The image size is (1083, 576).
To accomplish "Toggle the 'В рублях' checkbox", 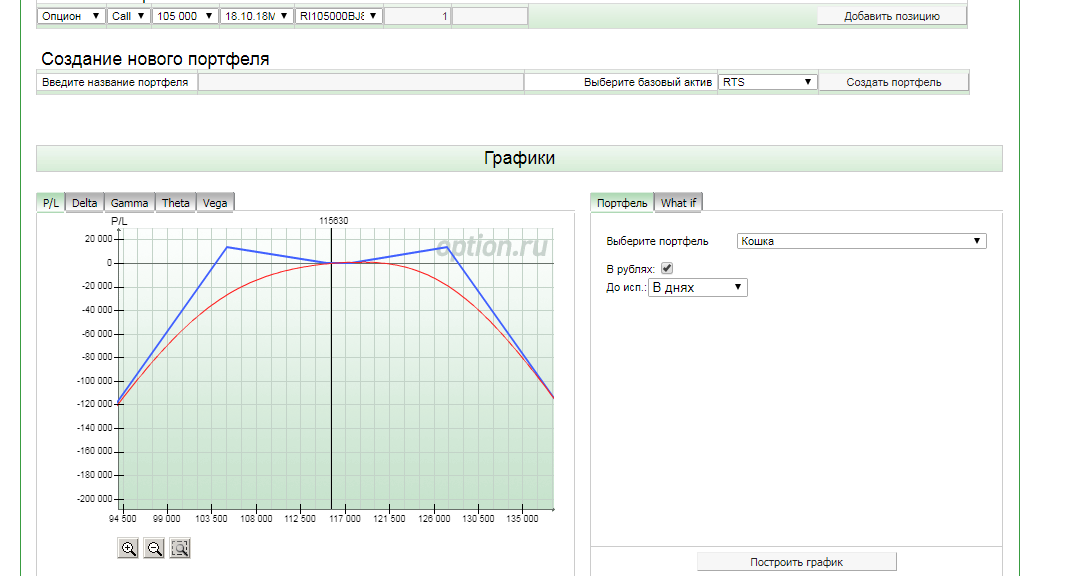I will tap(667, 268).
